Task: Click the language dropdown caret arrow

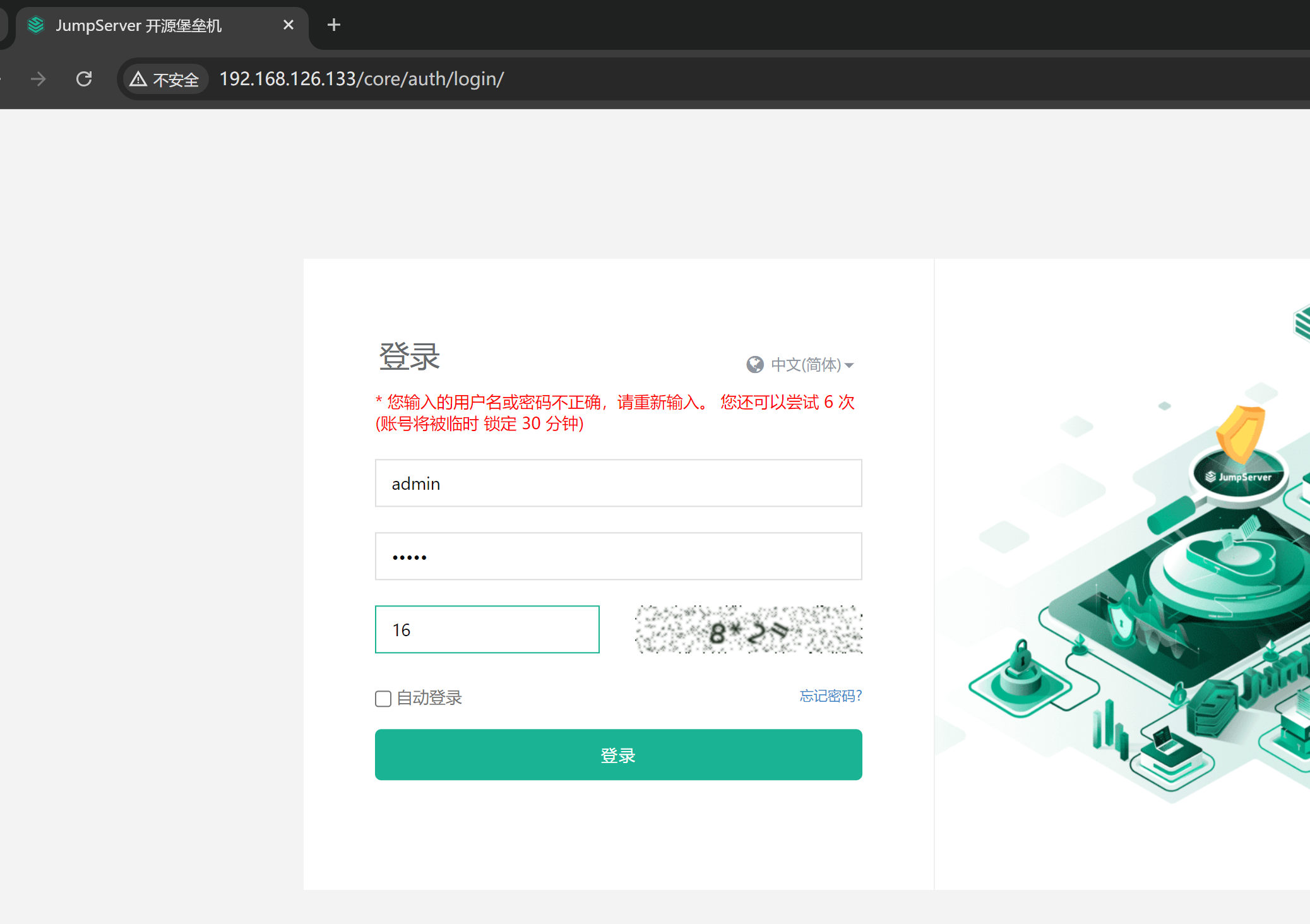Action: [849, 365]
